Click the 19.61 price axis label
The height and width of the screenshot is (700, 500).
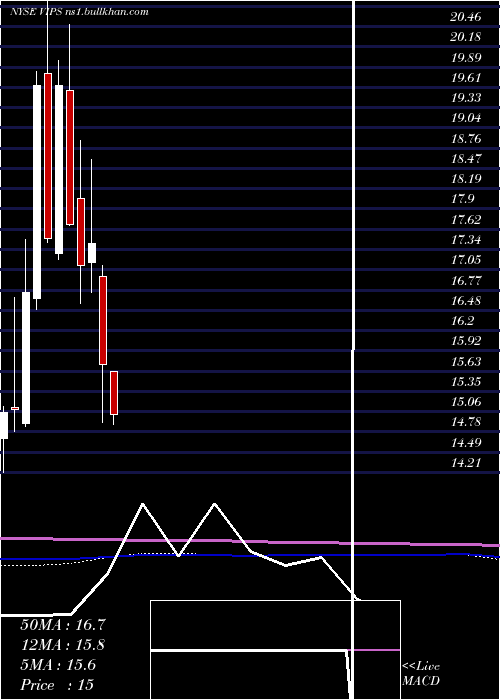pos(466,78)
